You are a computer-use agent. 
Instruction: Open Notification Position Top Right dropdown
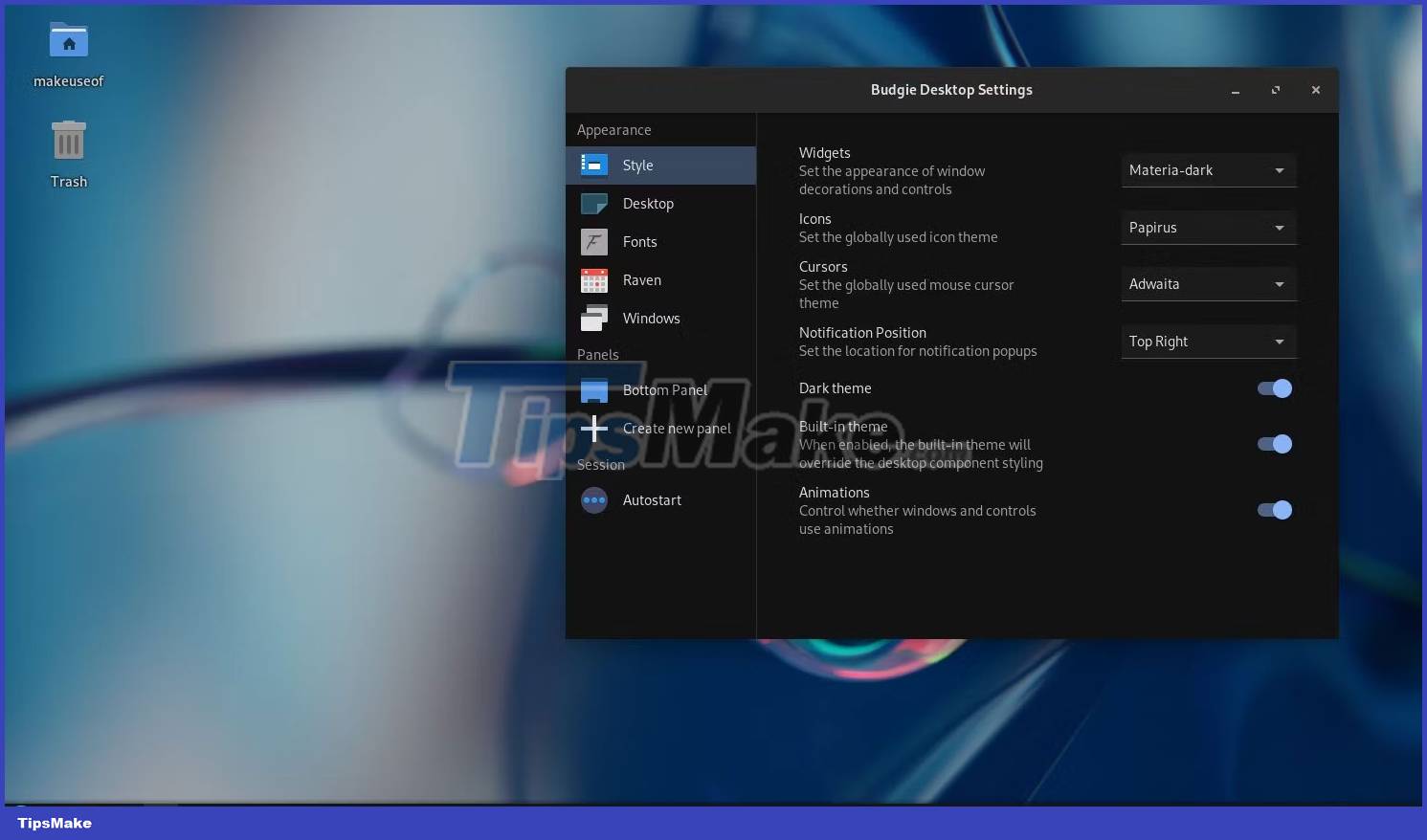(1209, 342)
